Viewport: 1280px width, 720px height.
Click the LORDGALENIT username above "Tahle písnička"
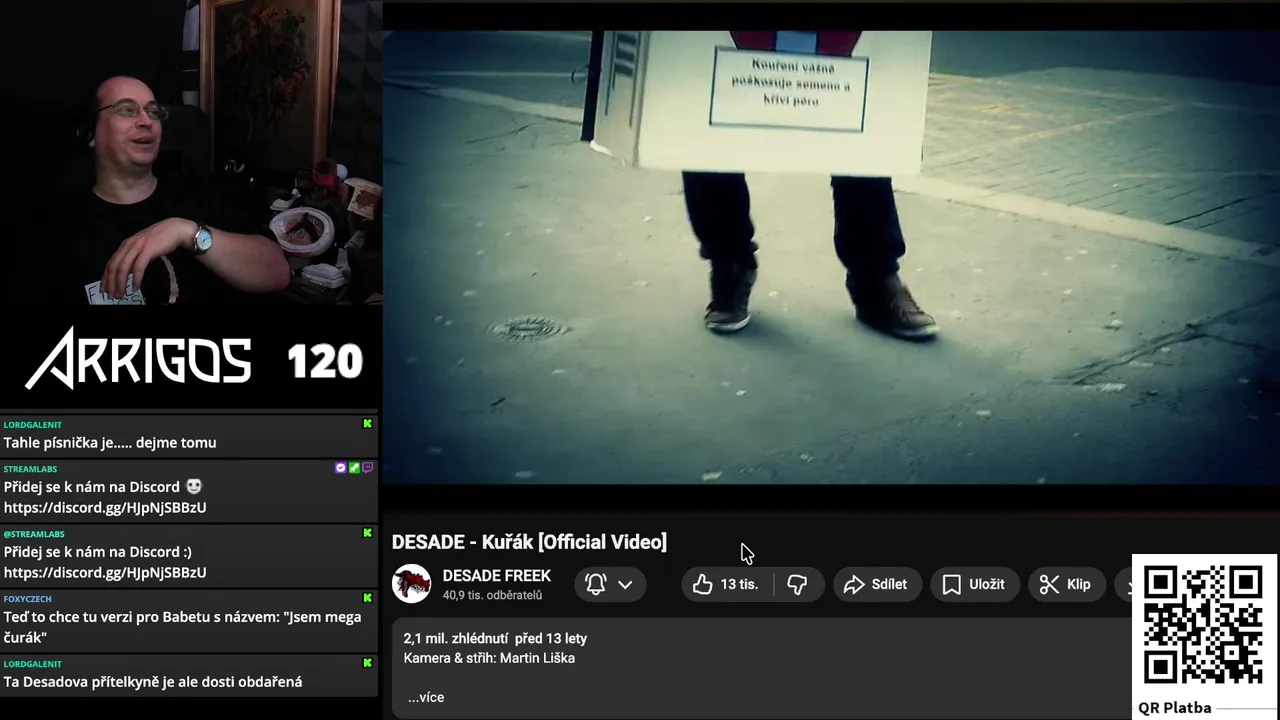tap(32, 425)
